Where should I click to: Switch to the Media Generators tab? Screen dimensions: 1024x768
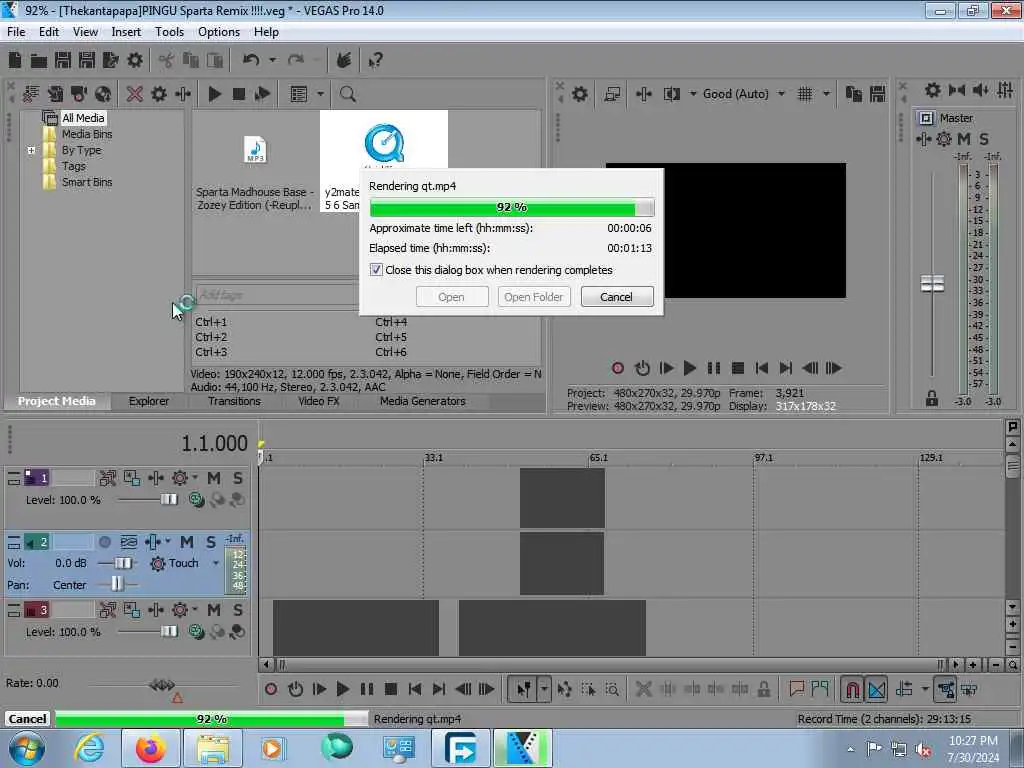pyautogui.click(x=423, y=401)
